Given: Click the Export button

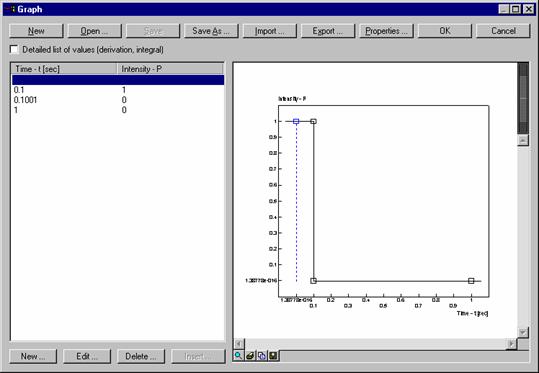Looking at the screenshot, I should (328, 31).
